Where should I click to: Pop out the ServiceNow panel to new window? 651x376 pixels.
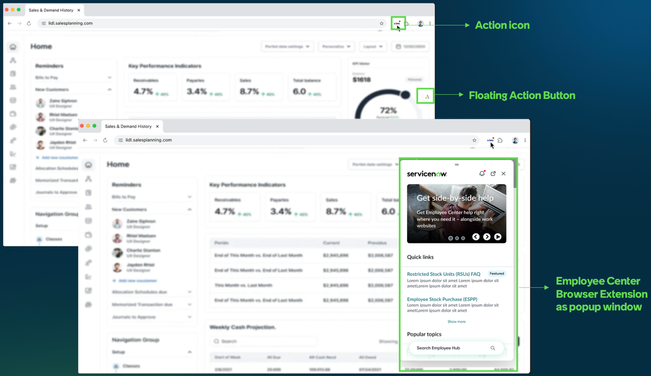(493, 173)
